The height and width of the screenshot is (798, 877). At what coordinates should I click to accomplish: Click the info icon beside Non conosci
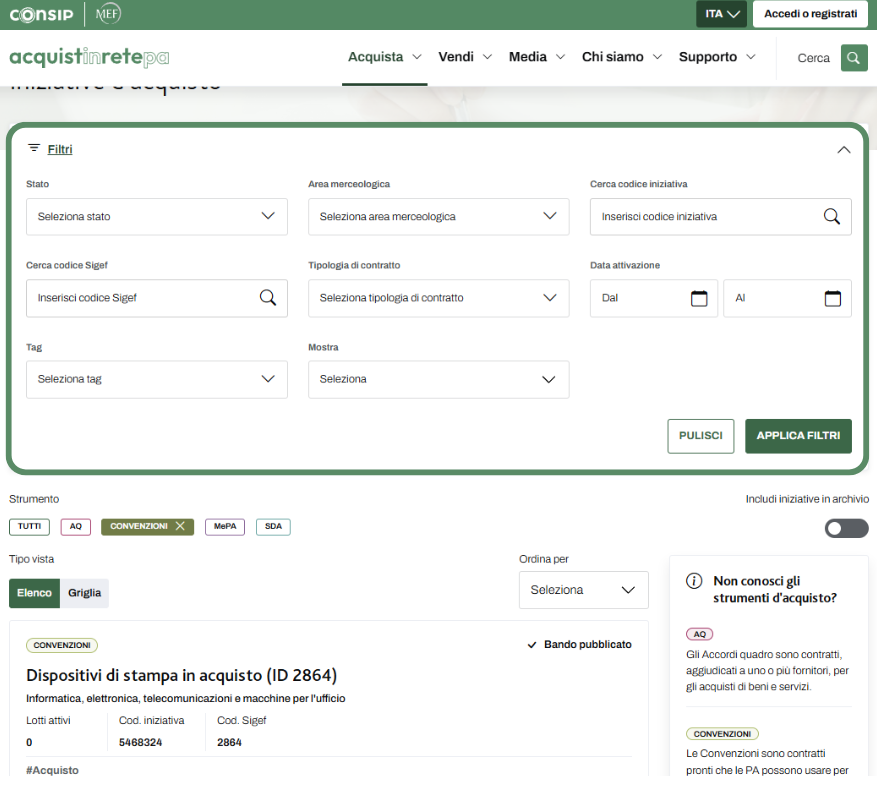pos(694,581)
